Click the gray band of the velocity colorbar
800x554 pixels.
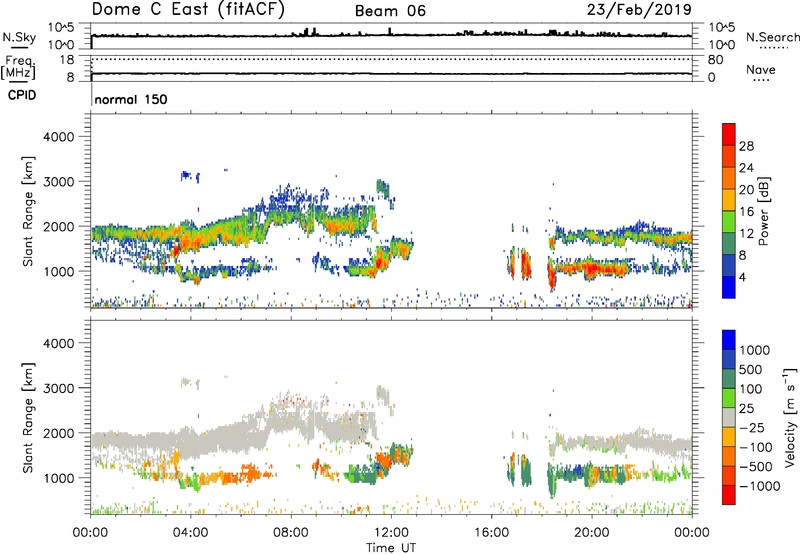[729, 417]
